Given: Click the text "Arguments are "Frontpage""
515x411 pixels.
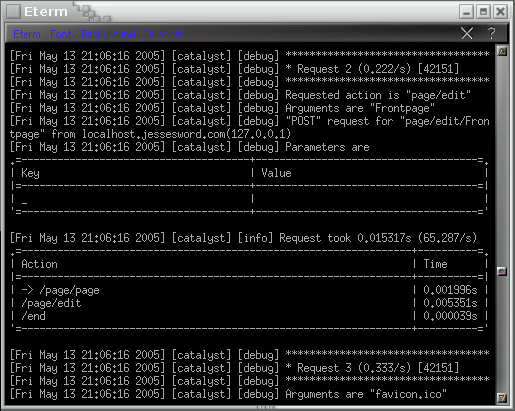Looking at the screenshot, I should [x=360, y=108].
